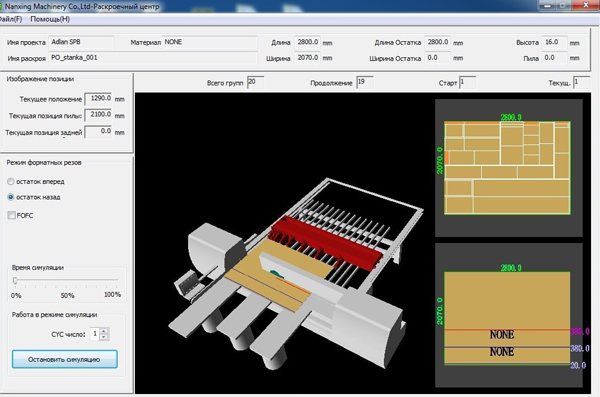Click the Текущее положение value field
600x397 pixels.
click(98, 99)
